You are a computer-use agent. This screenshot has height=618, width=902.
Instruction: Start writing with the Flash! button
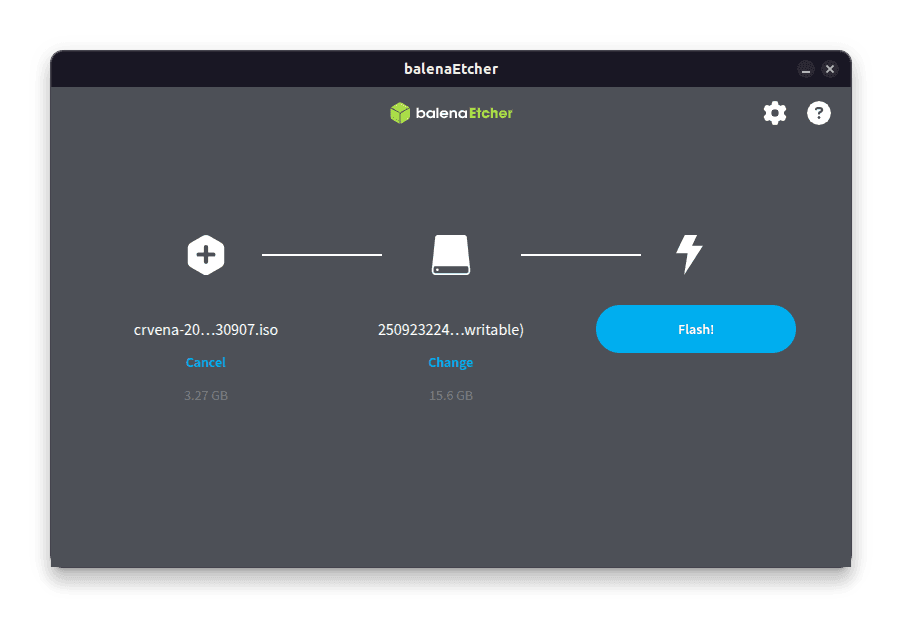pos(695,329)
